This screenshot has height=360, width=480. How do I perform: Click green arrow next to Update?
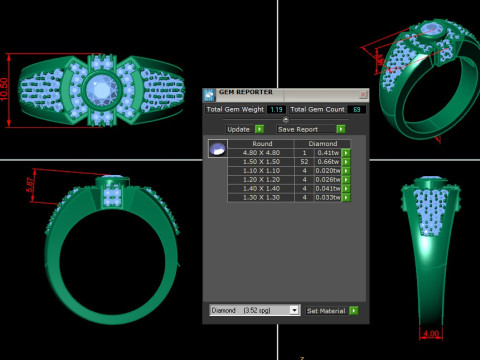coord(259,129)
